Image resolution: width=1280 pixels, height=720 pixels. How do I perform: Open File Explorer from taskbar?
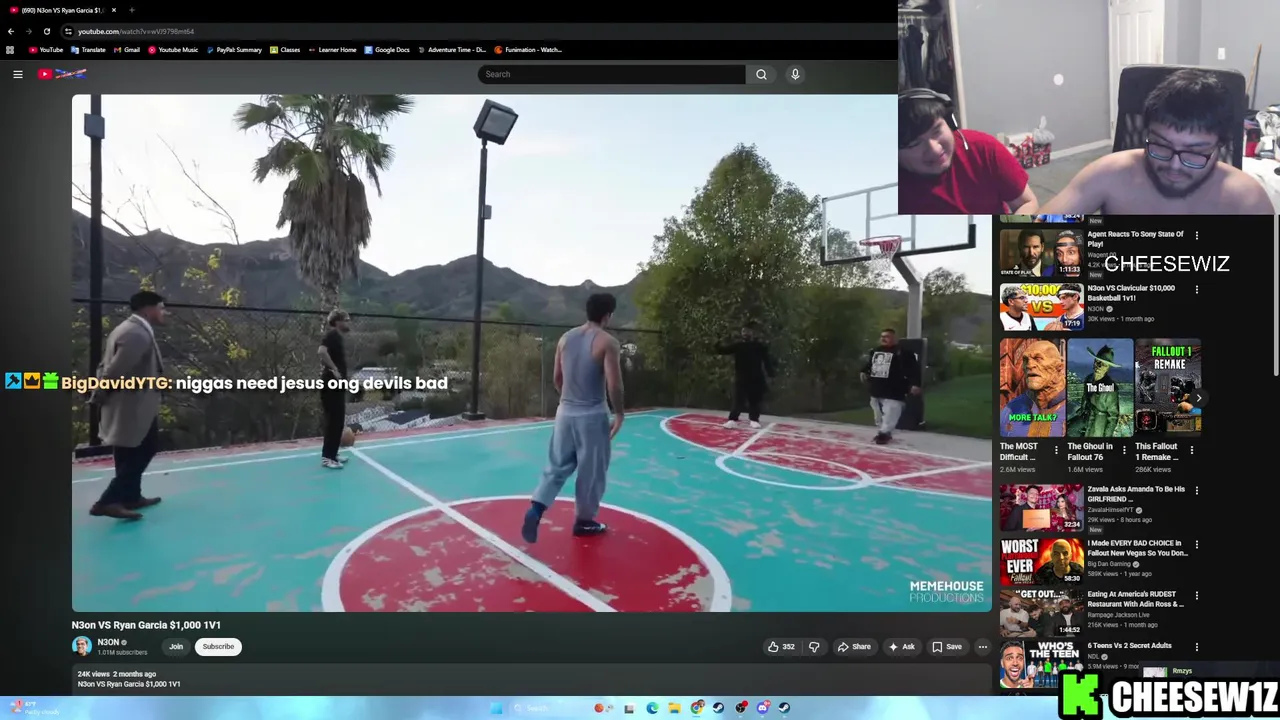[x=674, y=708]
